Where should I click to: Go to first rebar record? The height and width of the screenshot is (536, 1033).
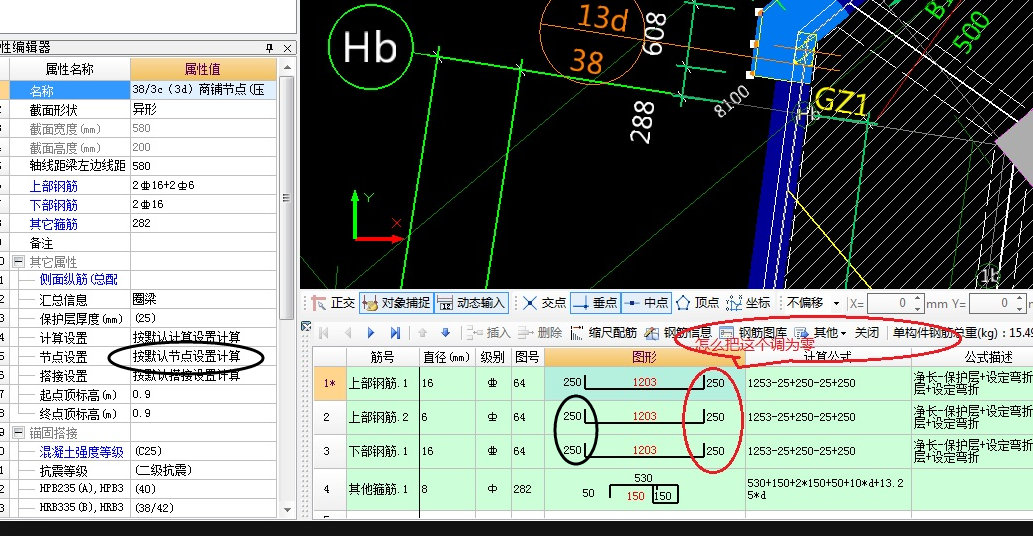tap(323, 333)
